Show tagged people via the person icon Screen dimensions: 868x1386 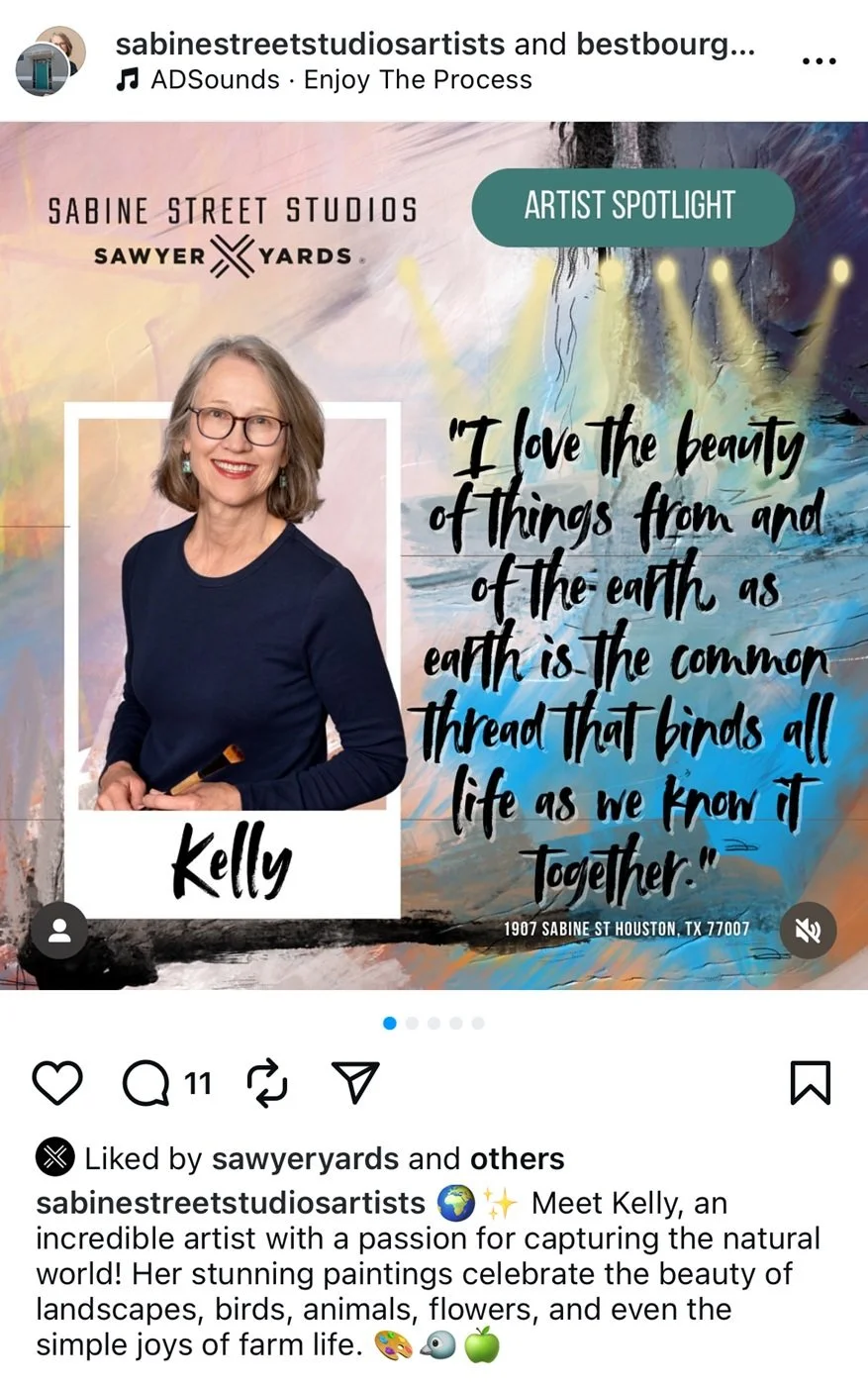click(x=59, y=932)
